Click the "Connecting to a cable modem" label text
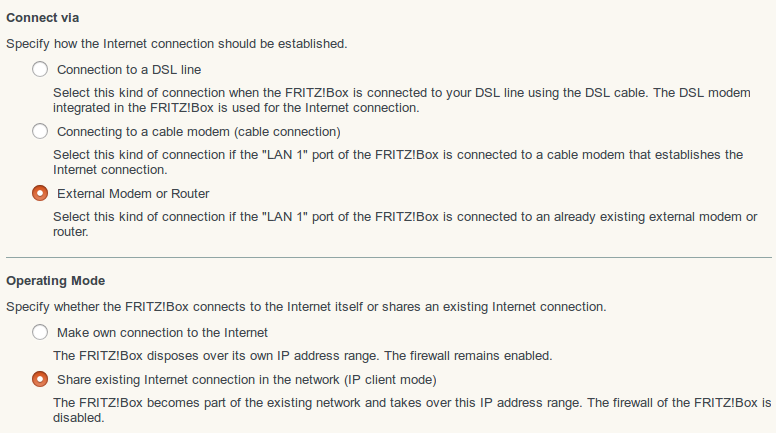Viewport: 776px width, 433px height. (199, 131)
